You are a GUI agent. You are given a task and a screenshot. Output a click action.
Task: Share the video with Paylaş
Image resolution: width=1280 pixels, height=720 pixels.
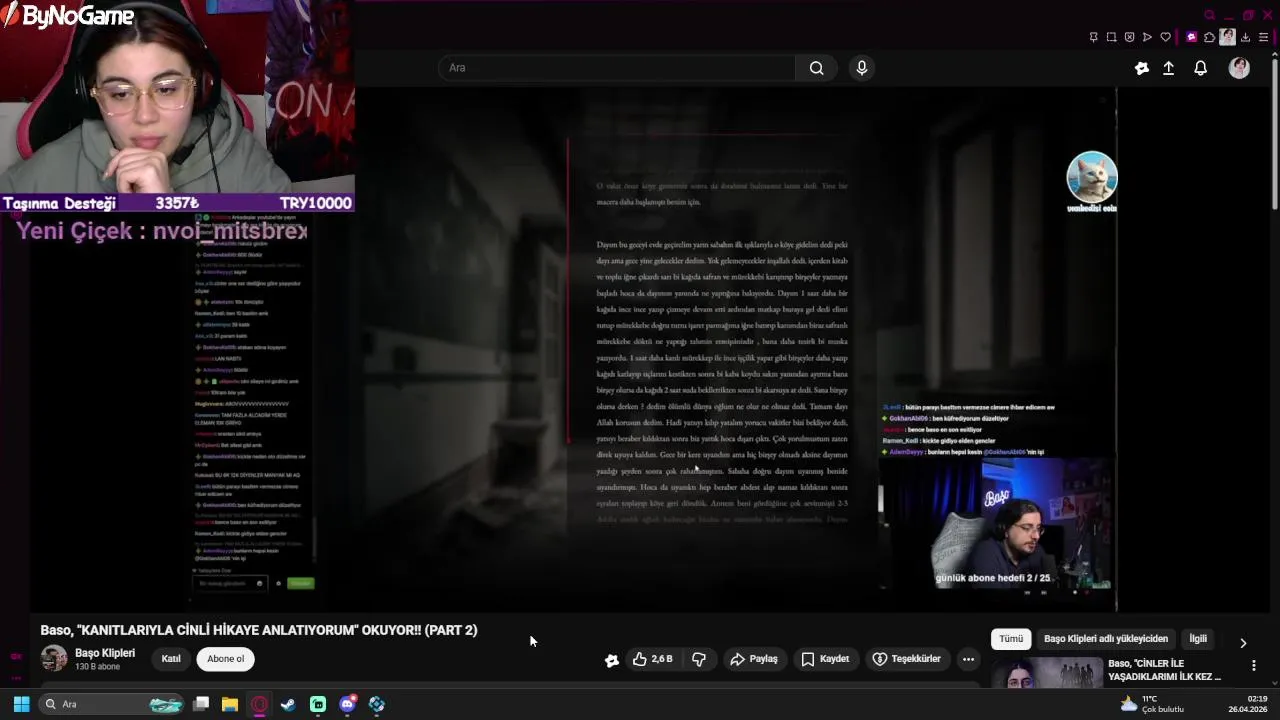pos(754,659)
